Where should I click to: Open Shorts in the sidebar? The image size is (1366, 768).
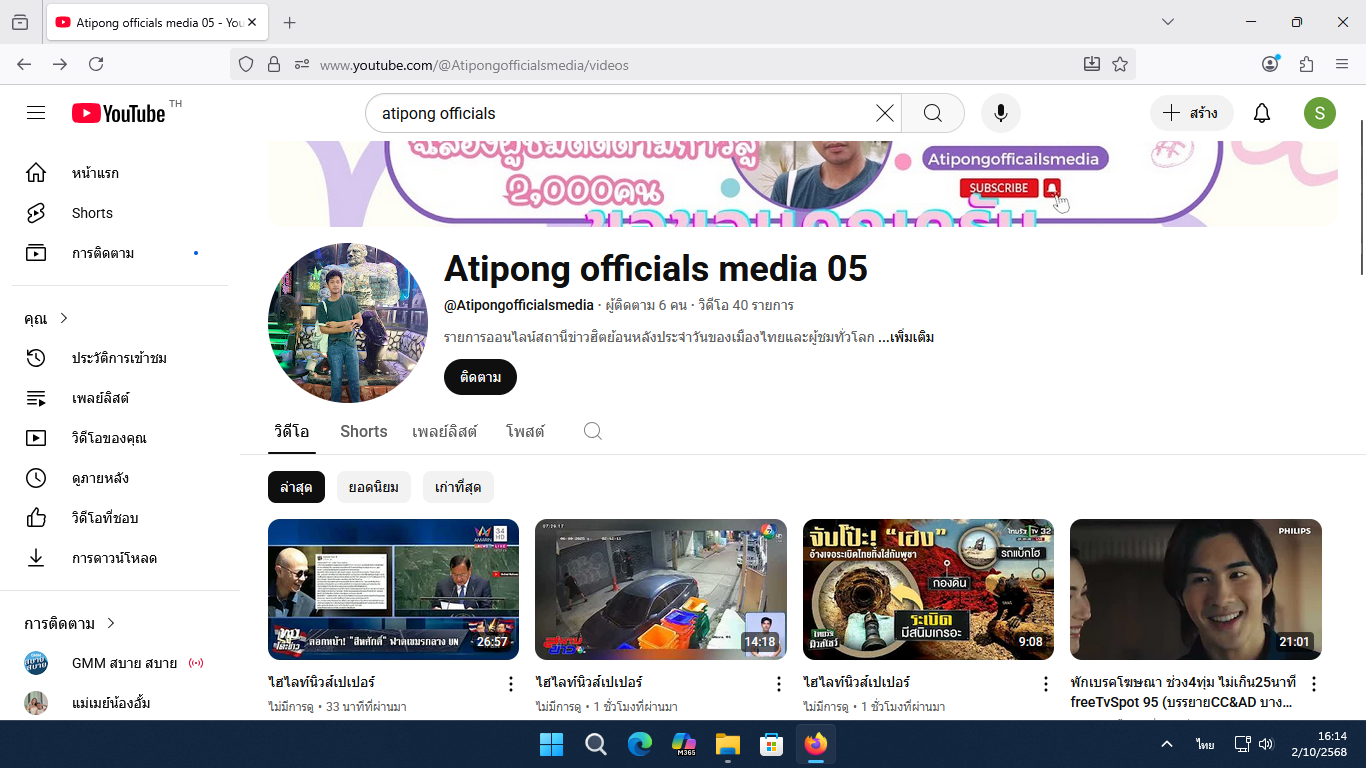click(x=120, y=213)
